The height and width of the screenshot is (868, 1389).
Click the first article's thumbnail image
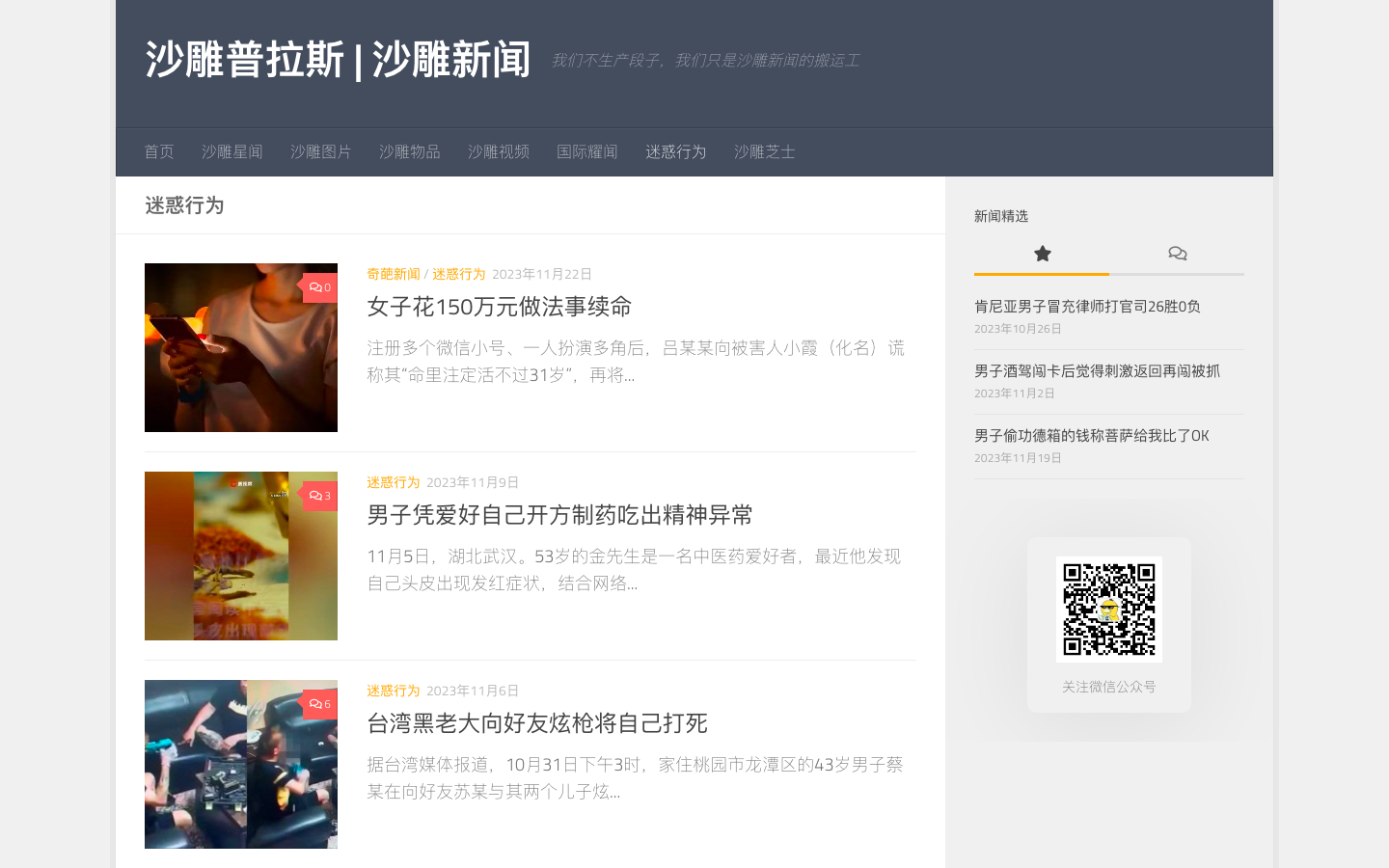click(241, 347)
